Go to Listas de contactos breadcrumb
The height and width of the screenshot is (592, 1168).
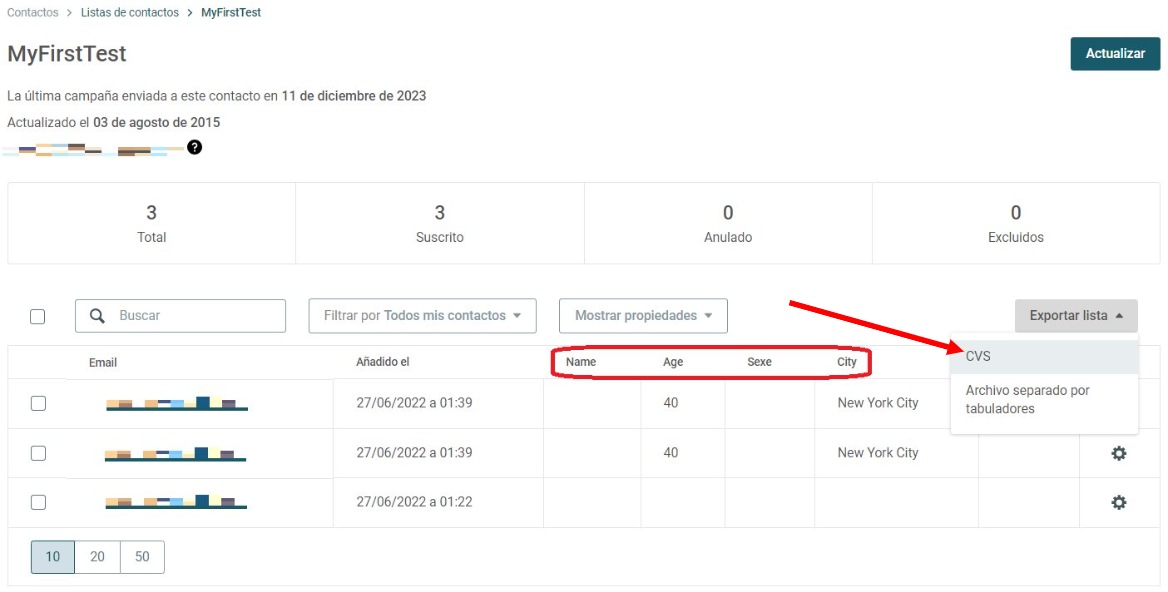130,13
